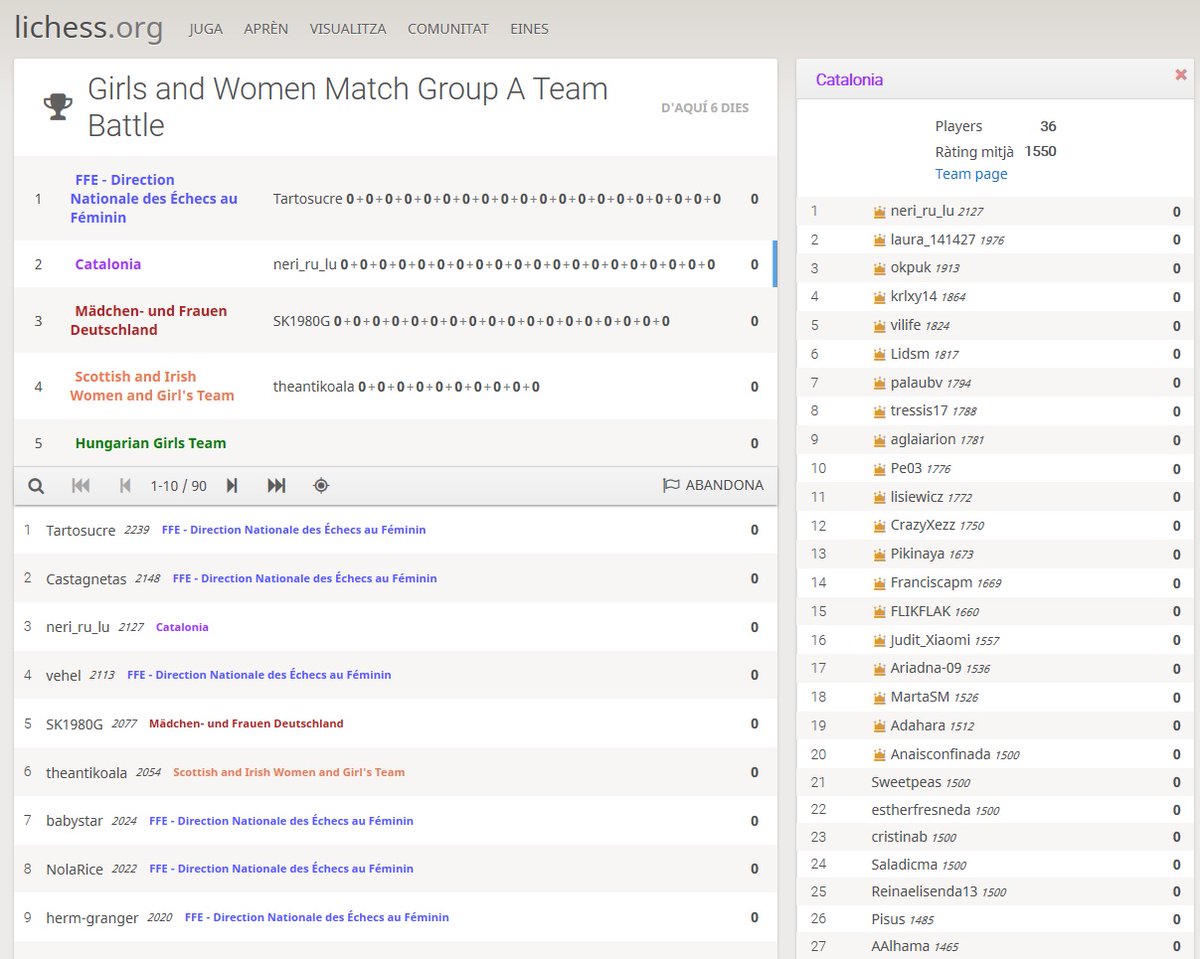Open player babystar in standings list

click(74, 821)
